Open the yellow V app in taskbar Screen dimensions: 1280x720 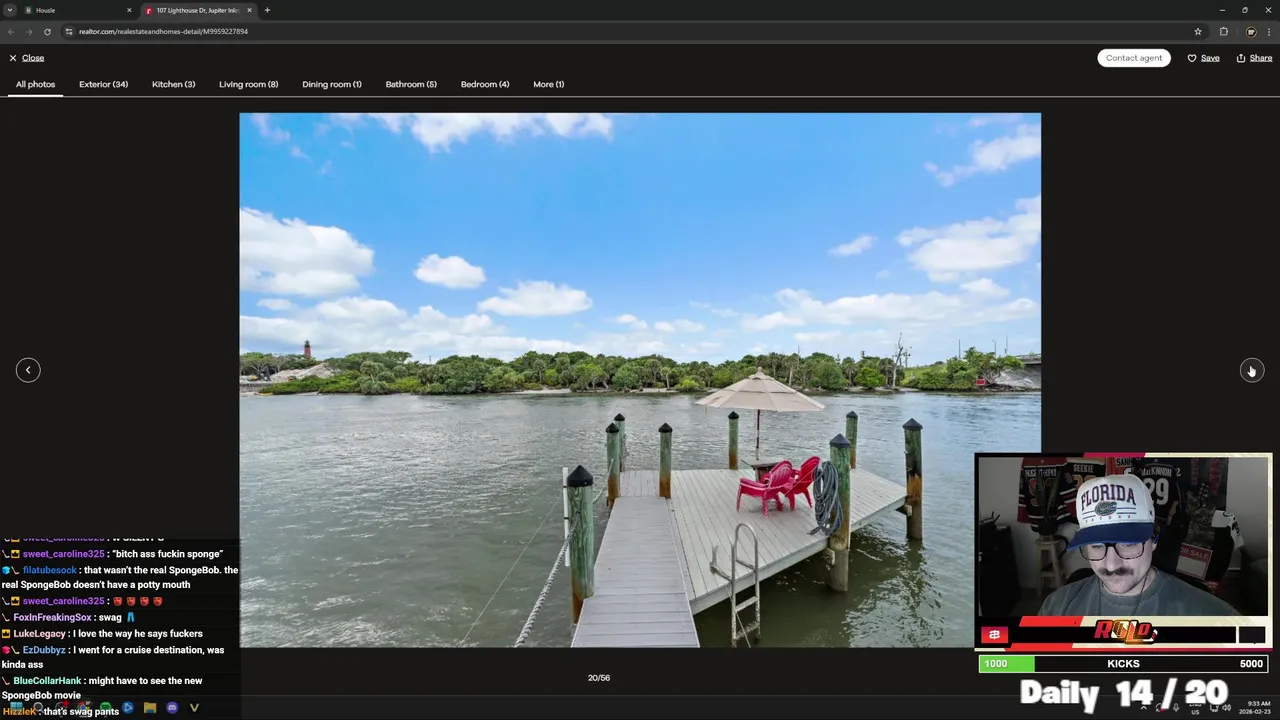[194, 708]
